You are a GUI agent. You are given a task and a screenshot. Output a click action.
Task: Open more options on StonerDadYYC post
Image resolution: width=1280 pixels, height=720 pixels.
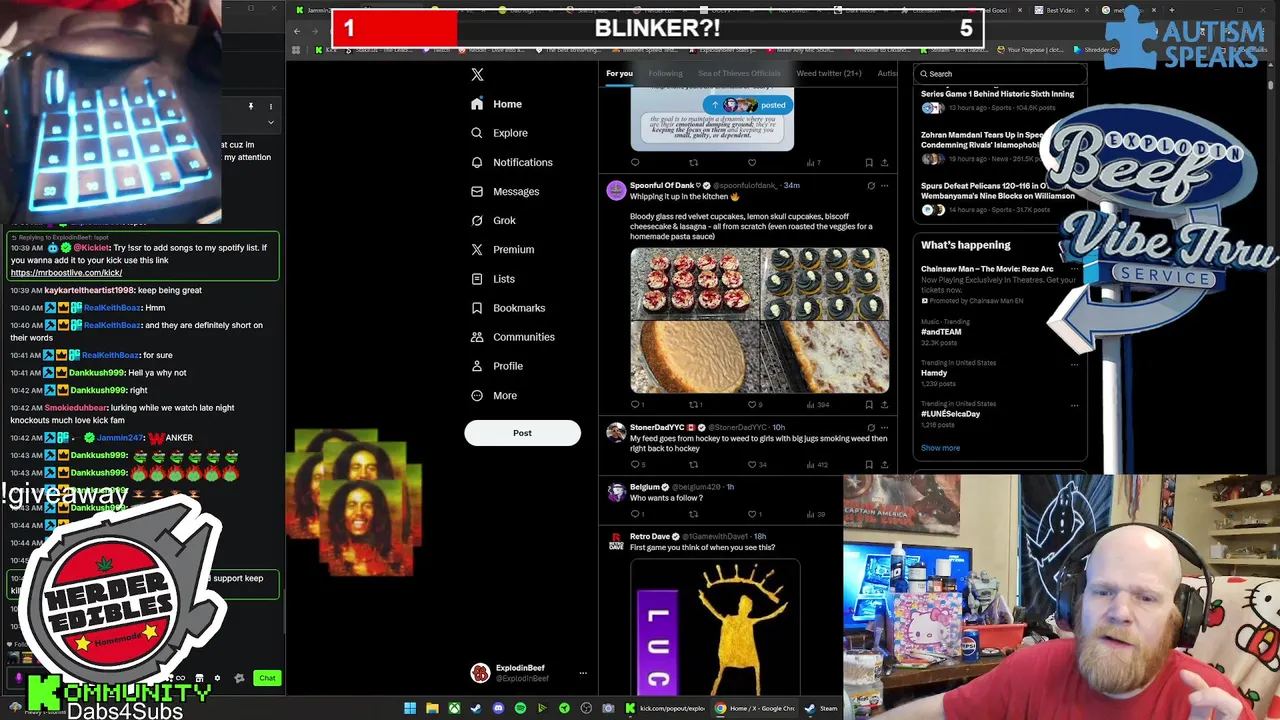pyautogui.click(x=886, y=427)
